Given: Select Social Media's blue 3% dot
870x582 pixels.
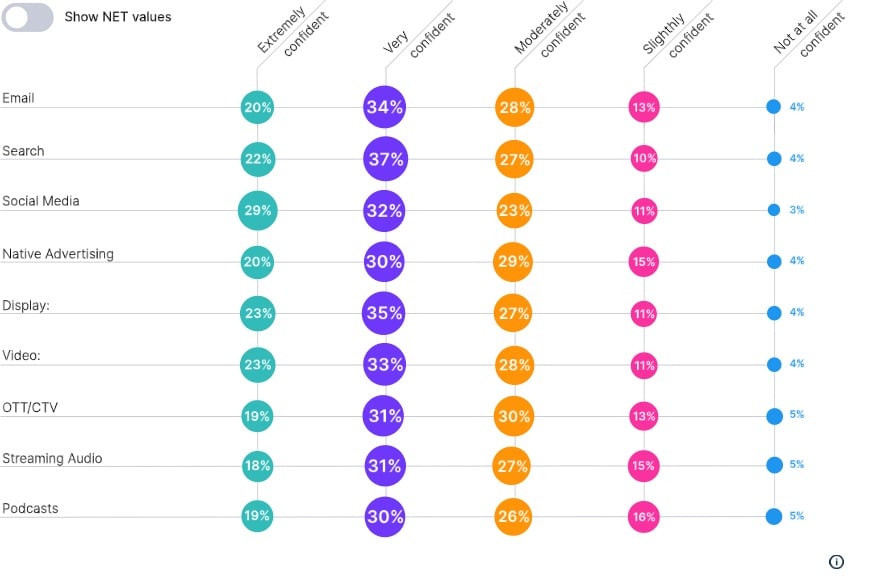Looking at the screenshot, I should pos(774,210).
